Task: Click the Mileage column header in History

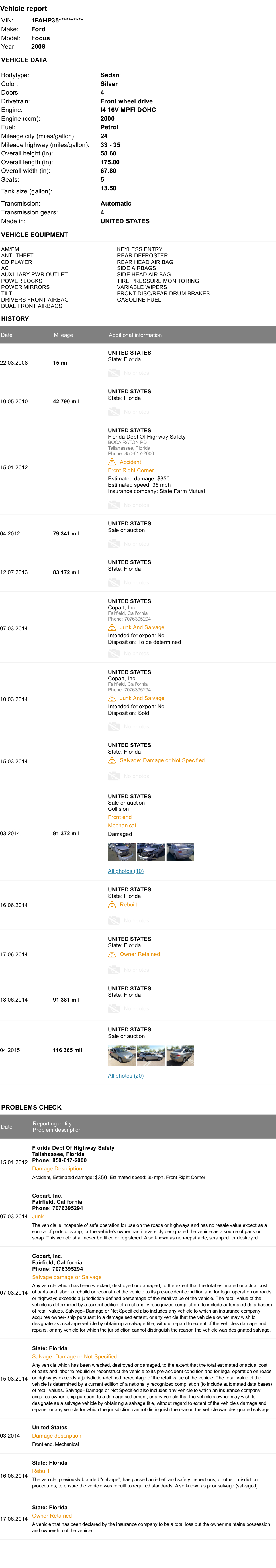Action: 63,335
